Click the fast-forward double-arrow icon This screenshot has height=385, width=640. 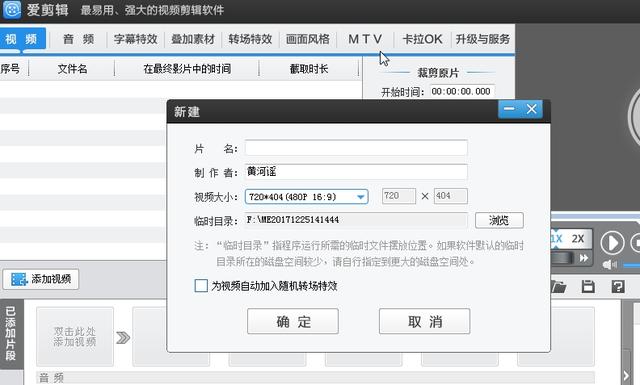click(584, 258)
